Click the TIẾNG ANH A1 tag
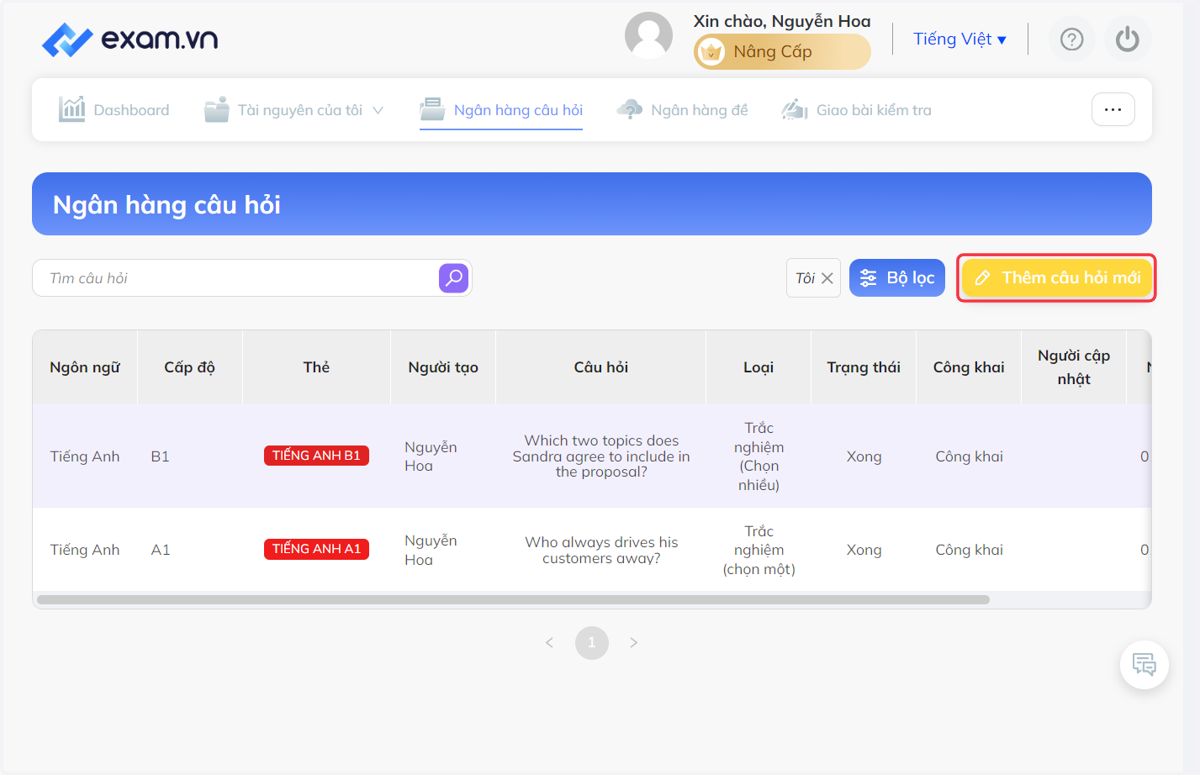The height and width of the screenshot is (775, 1200). click(316, 549)
